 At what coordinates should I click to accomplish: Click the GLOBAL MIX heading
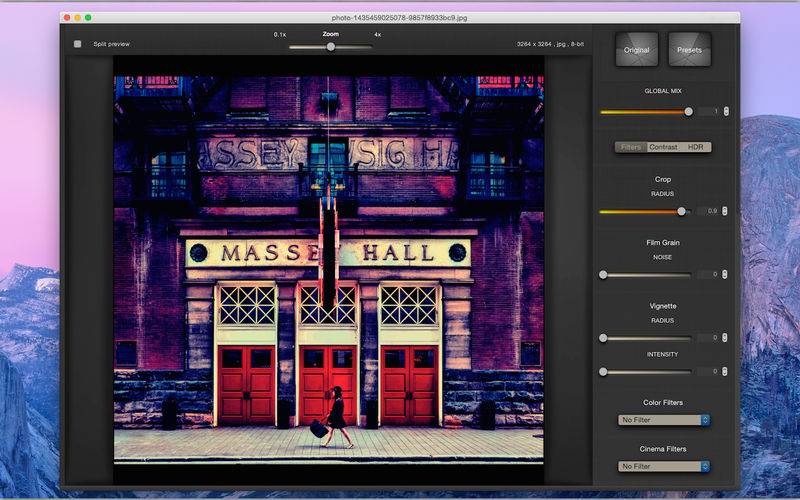[663, 91]
